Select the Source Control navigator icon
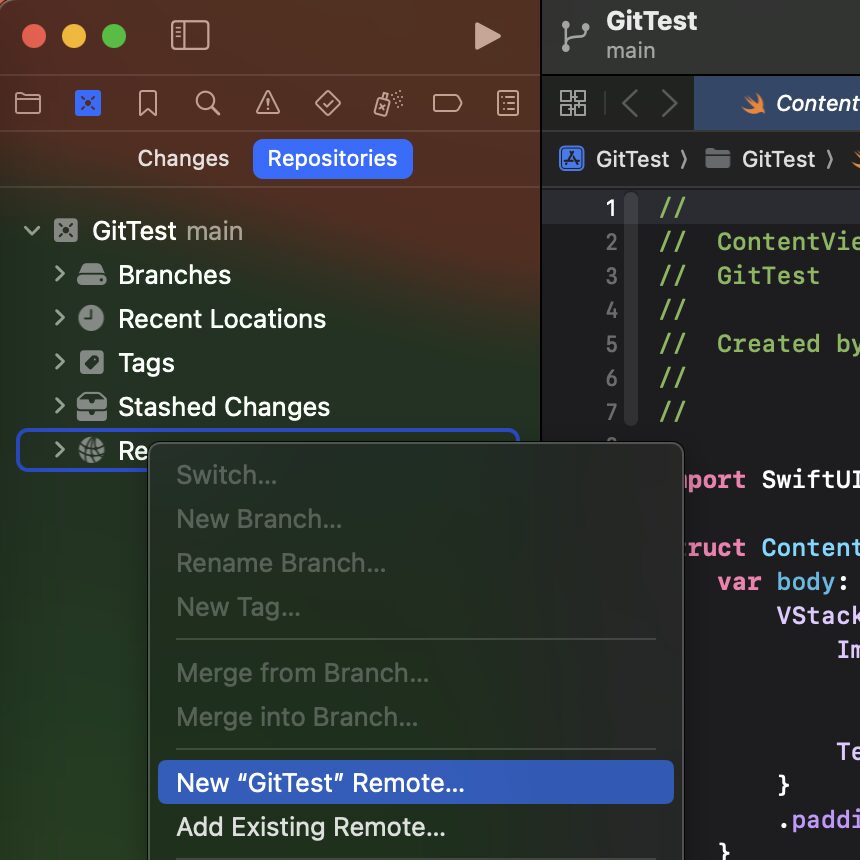The height and width of the screenshot is (860, 860). coord(88,103)
